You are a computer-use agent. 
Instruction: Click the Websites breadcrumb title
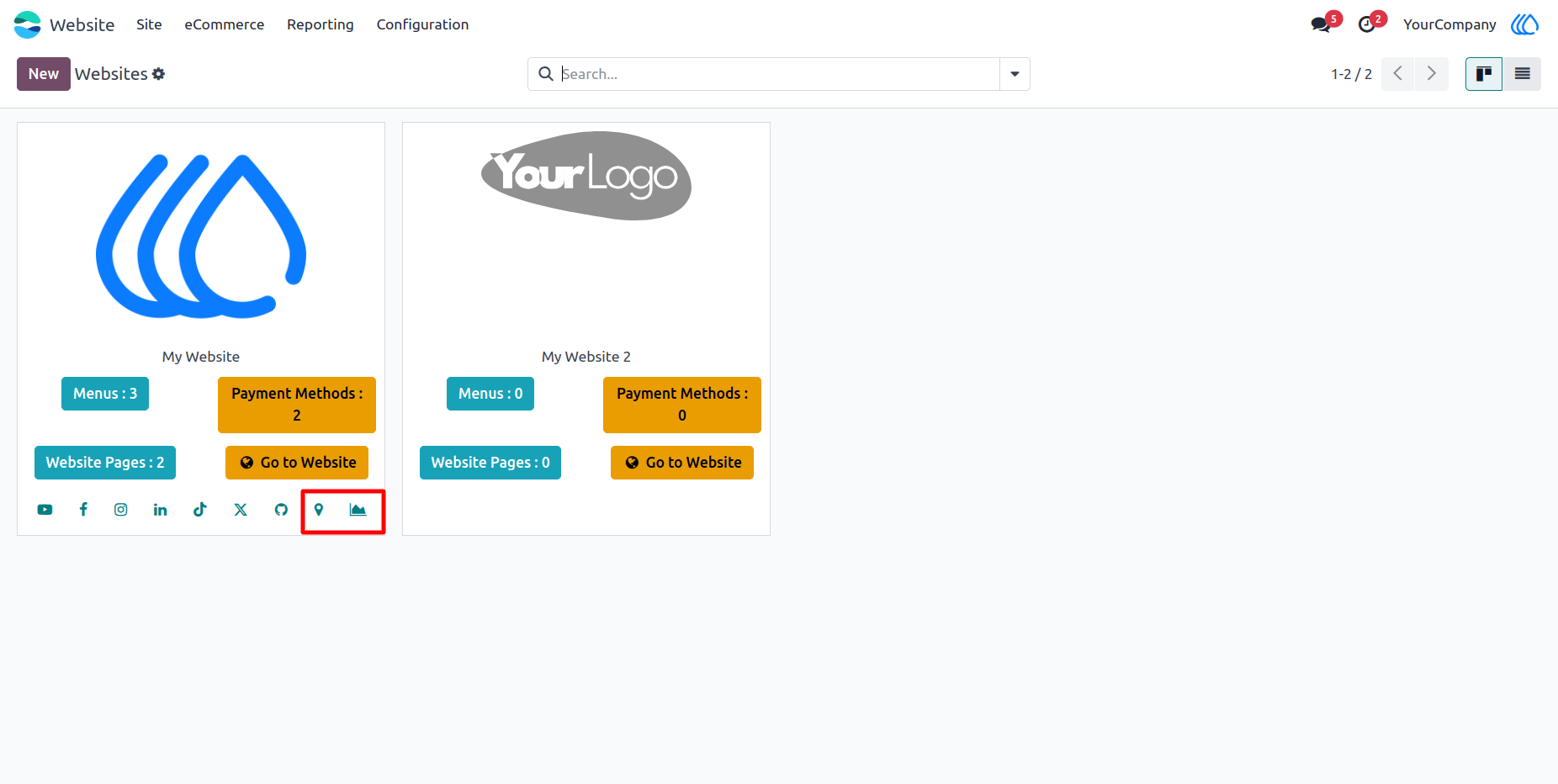pos(111,74)
